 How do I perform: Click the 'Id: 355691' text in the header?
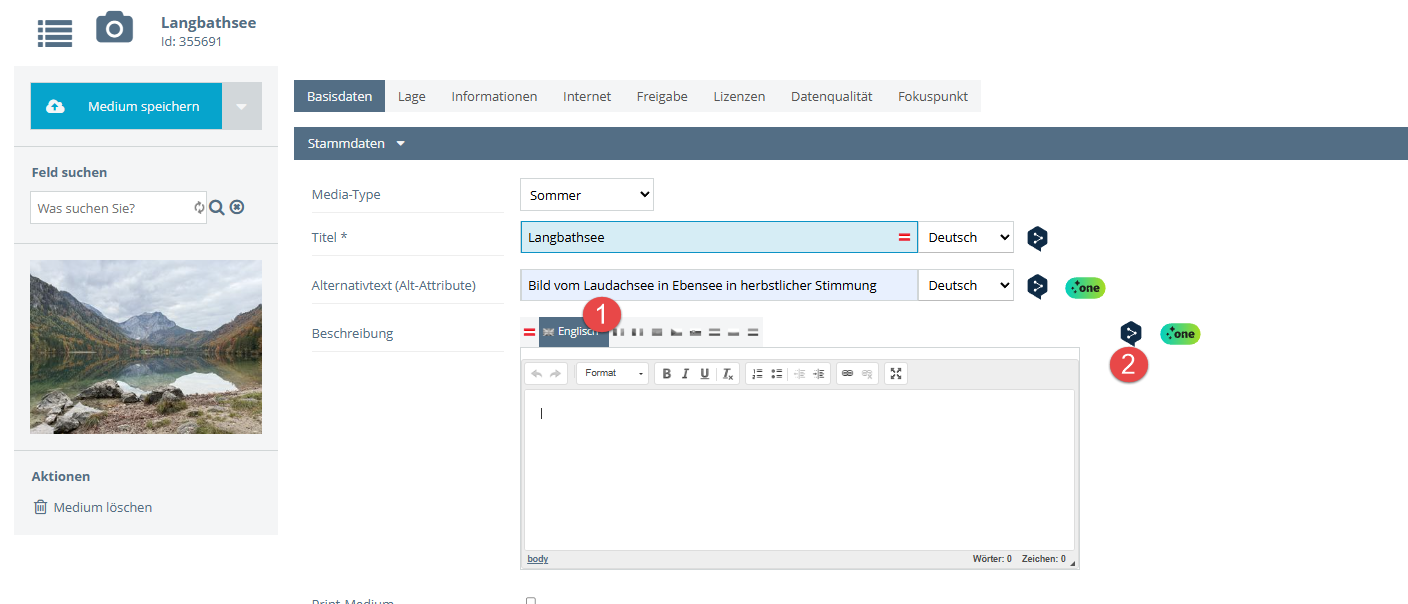(x=191, y=42)
